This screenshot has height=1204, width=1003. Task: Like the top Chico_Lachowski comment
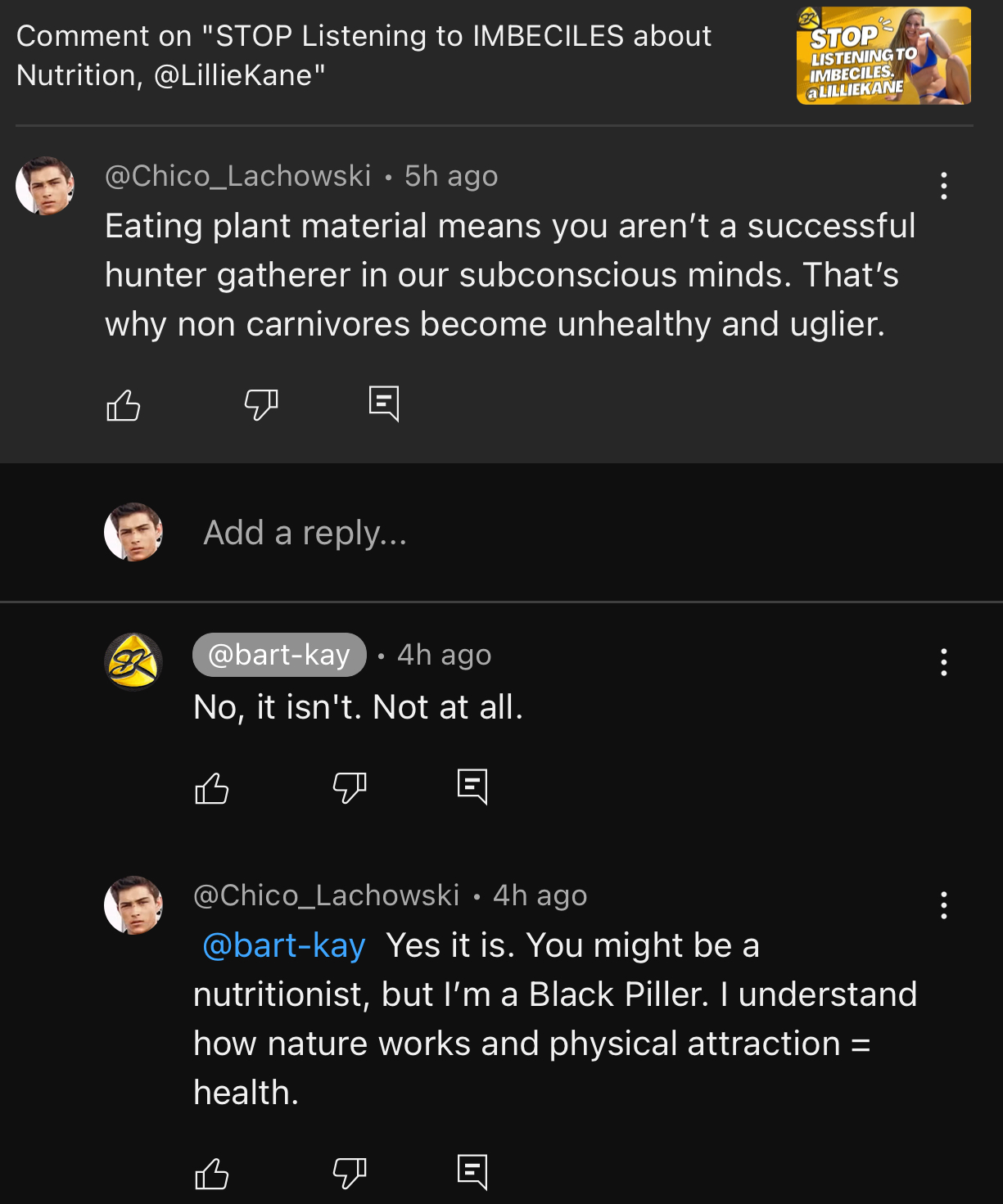124,404
